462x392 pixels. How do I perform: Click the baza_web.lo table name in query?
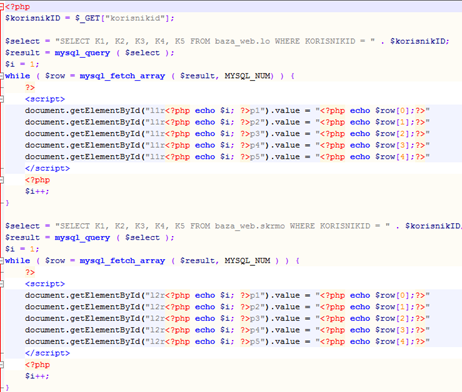[242, 41]
